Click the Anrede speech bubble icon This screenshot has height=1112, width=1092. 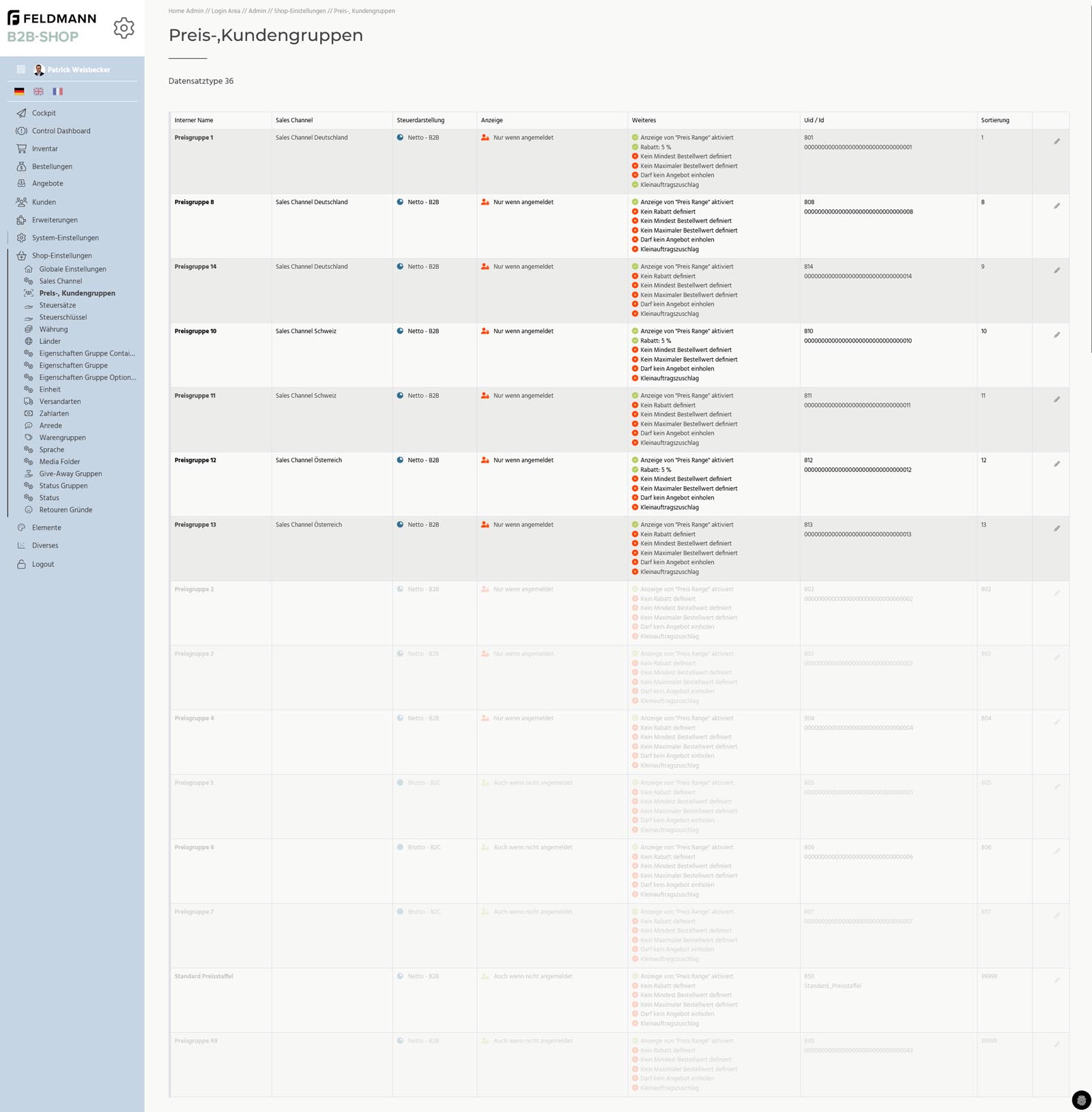pos(29,426)
